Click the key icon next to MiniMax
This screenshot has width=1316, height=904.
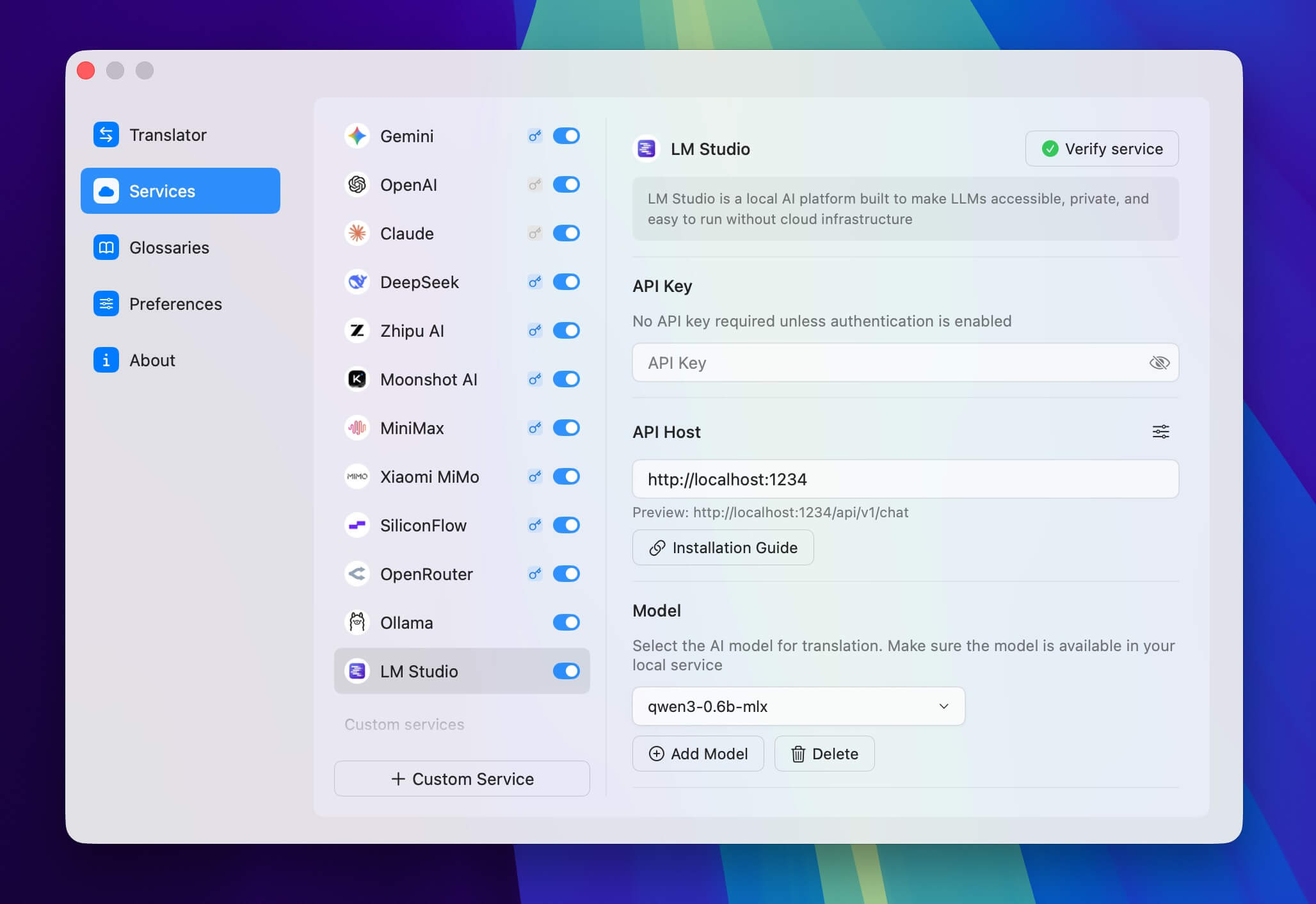point(534,428)
